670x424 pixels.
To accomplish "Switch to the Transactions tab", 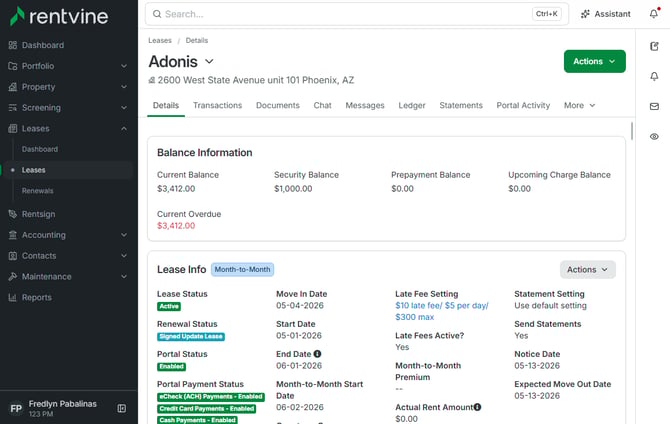I will click(217, 105).
